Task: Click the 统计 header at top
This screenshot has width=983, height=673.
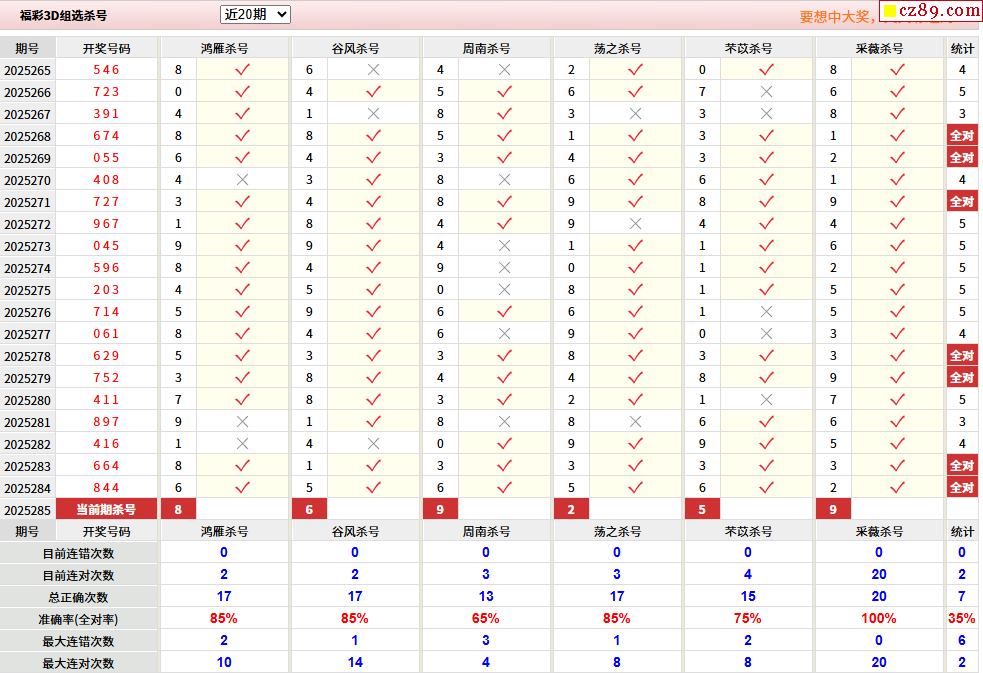Action: (x=962, y=48)
